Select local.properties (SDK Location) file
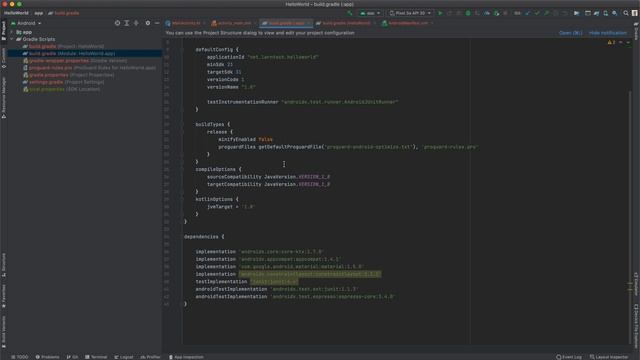Screen dimensions: 640x360 point(85,89)
